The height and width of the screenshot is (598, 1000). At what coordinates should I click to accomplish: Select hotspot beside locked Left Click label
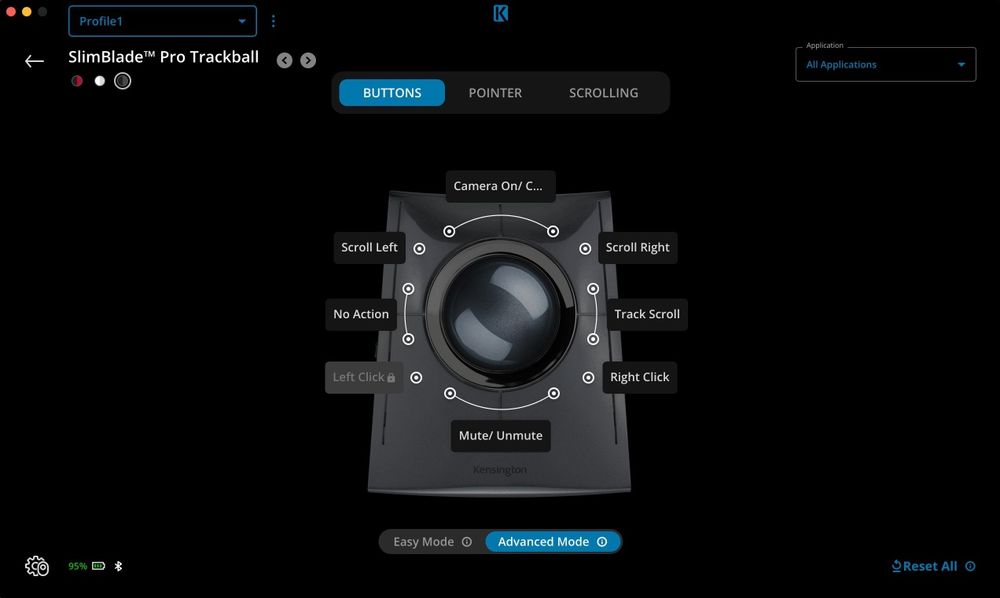(x=416, y=378)
